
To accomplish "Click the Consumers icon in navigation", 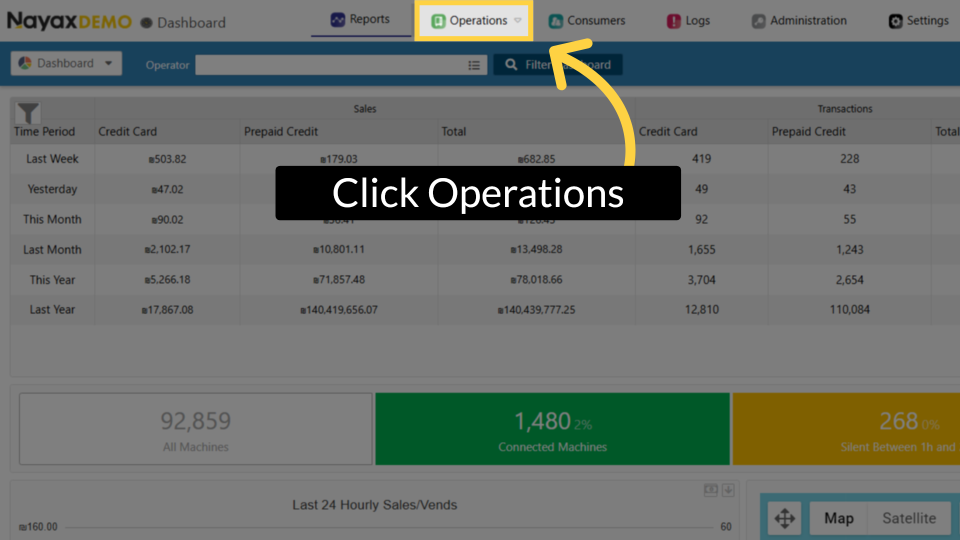I will [x=556, y=21].
